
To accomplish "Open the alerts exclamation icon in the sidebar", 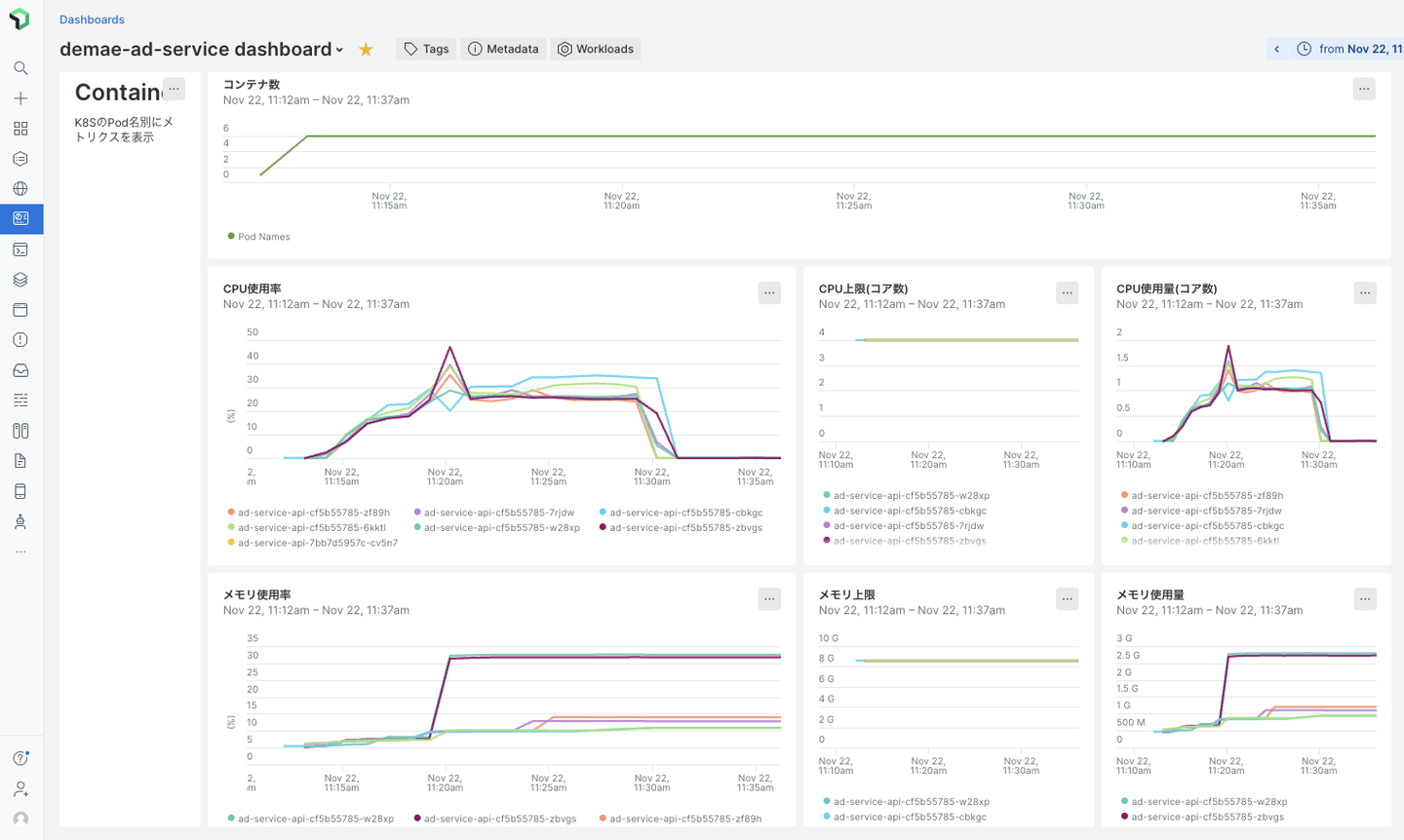I will [20, 340].
